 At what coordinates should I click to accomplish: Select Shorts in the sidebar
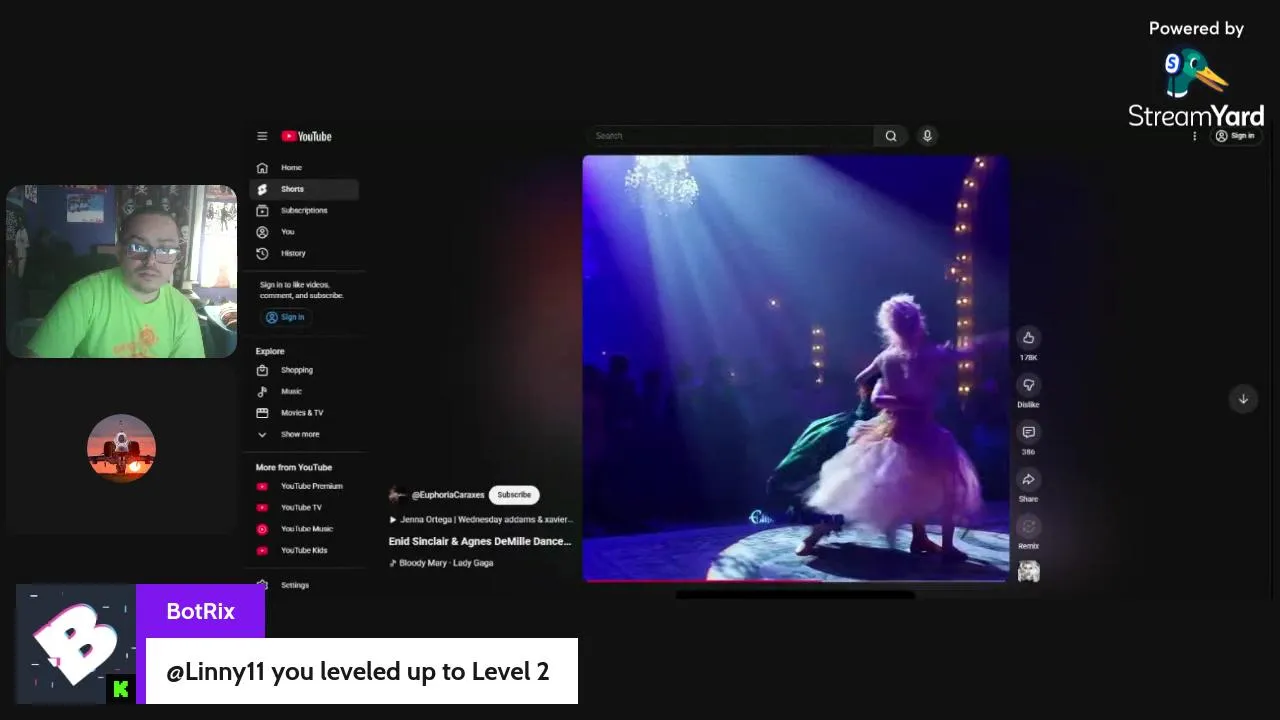tap(304, 189)
